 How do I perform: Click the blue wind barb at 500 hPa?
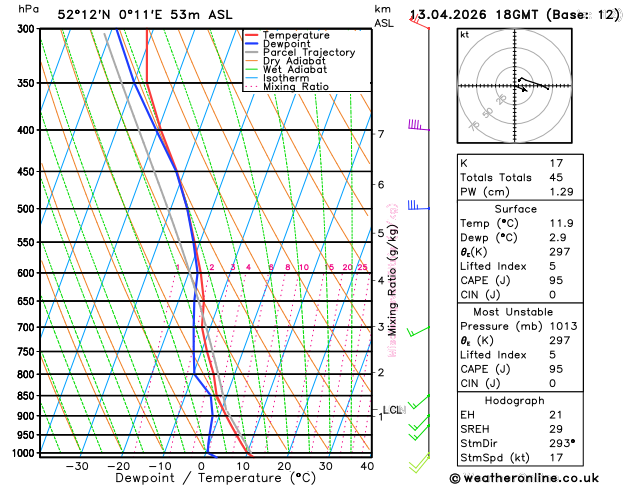[x=419, y=205]
